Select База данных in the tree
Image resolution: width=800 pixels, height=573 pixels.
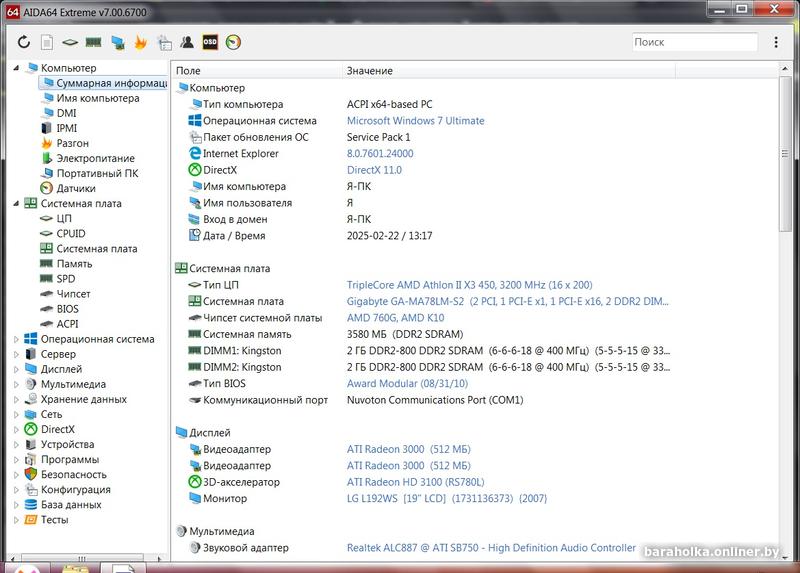pyautogui.click(x=71, y=505)
